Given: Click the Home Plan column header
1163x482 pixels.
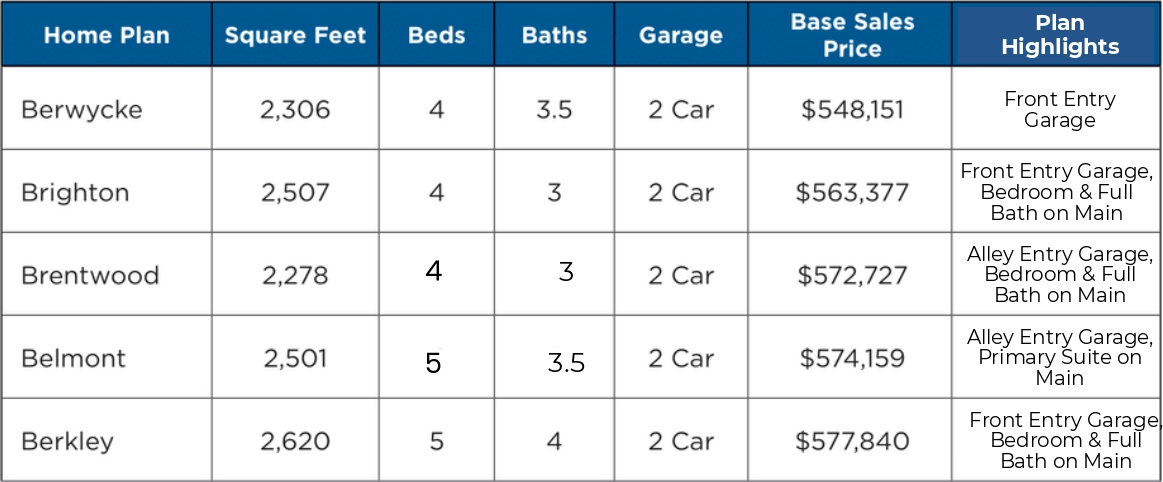Looking at the screenshot, I should point(106,35).
